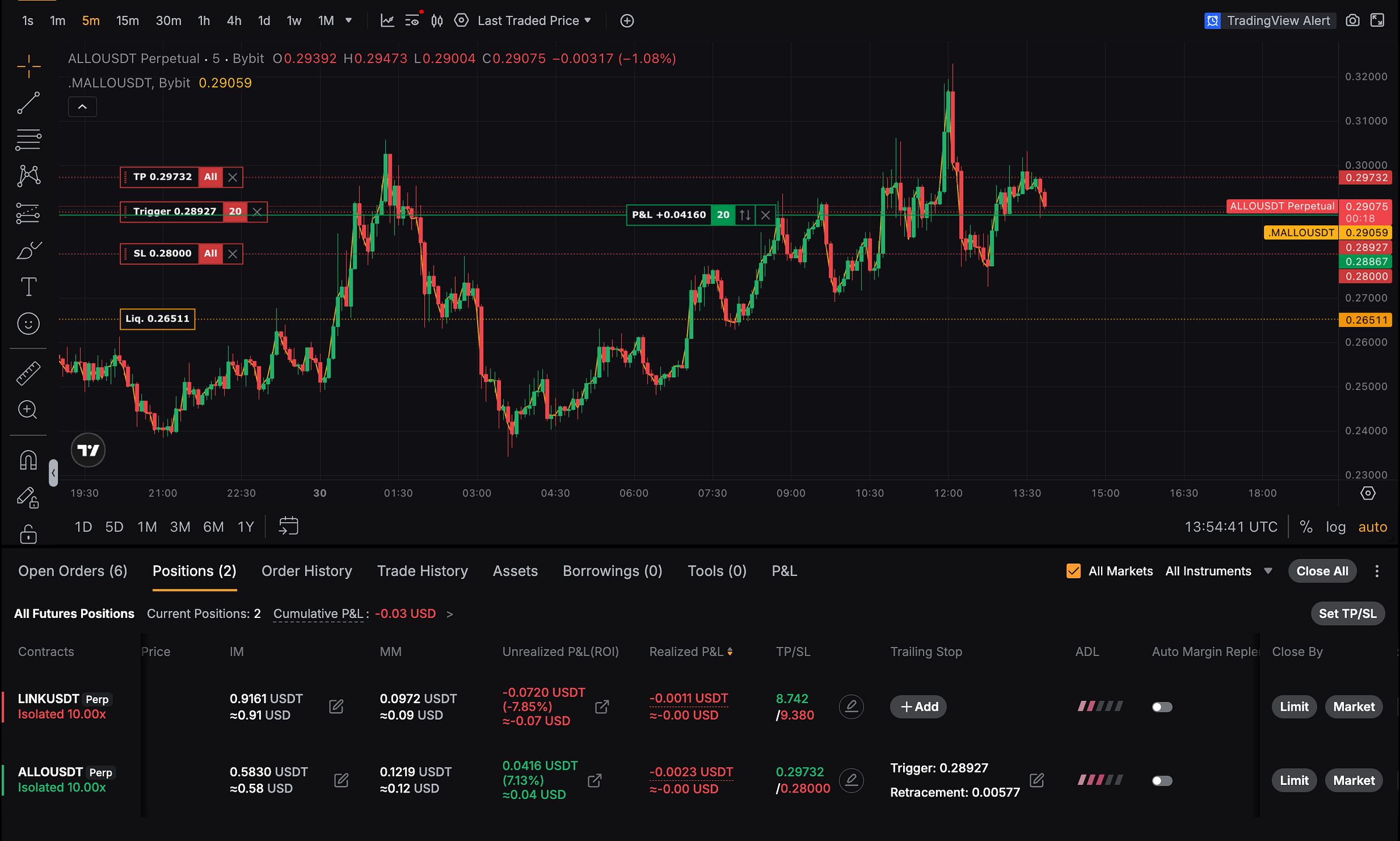Image resolution: width=1400 pixels, height=841 pixels.
Task: Open price scale settings hexagon icon
Action: tap(1368, 494)
